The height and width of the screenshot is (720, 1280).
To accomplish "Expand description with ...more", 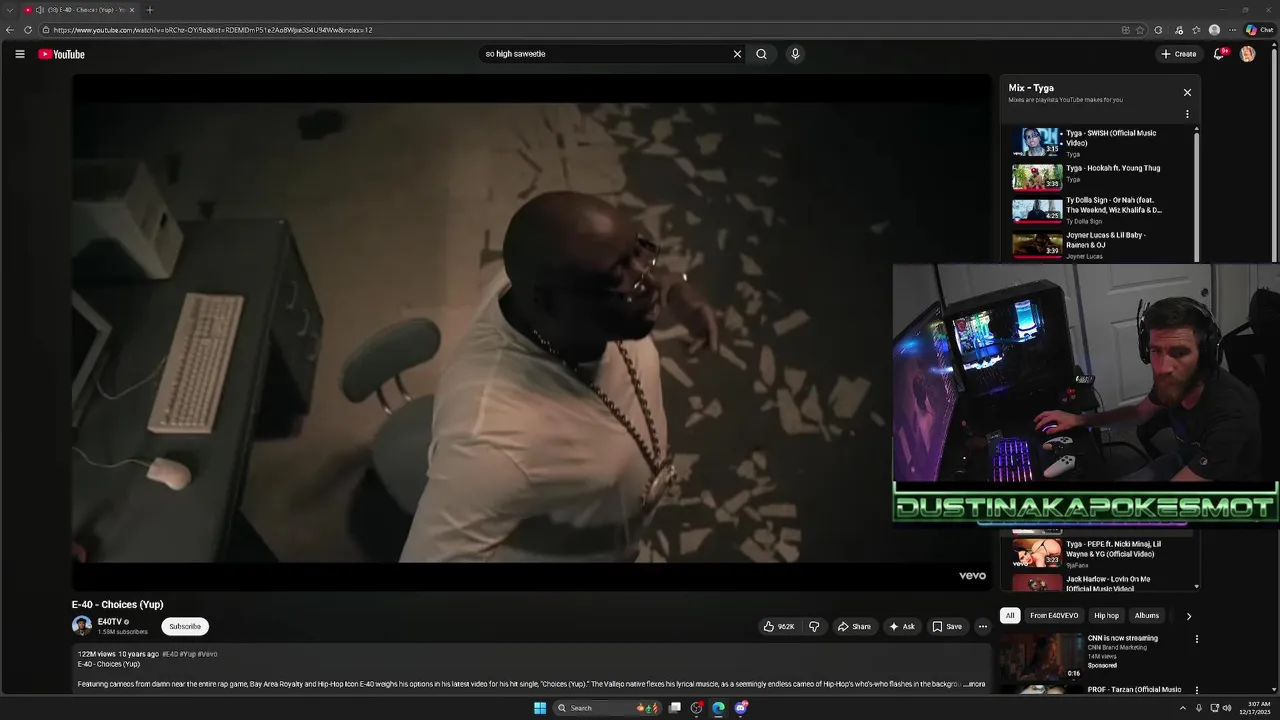I will (974, 684).
